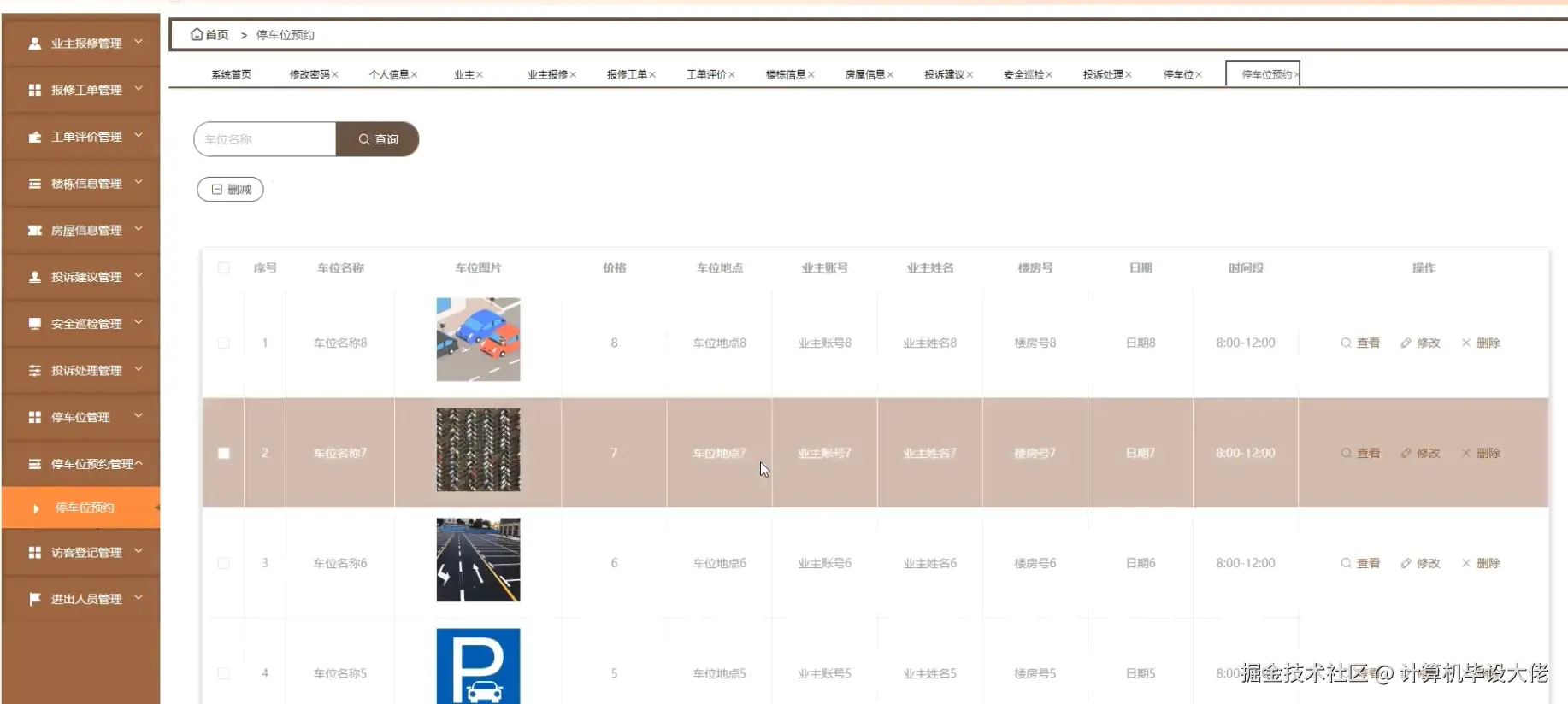
Task: Close the 报修工单 tab
Action: [652, 75]
